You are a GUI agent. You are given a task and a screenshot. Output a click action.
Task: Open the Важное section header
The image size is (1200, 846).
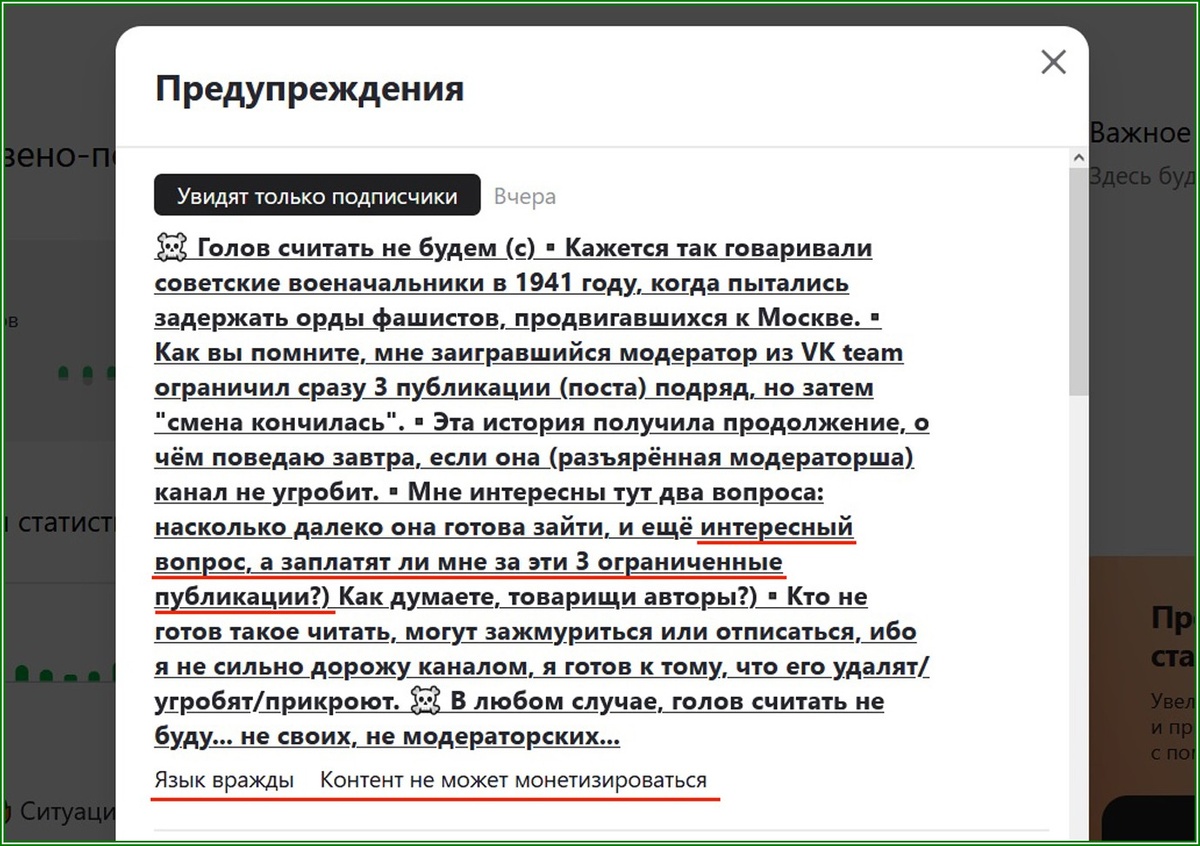pyautogui.click(x=1142, y=131)
